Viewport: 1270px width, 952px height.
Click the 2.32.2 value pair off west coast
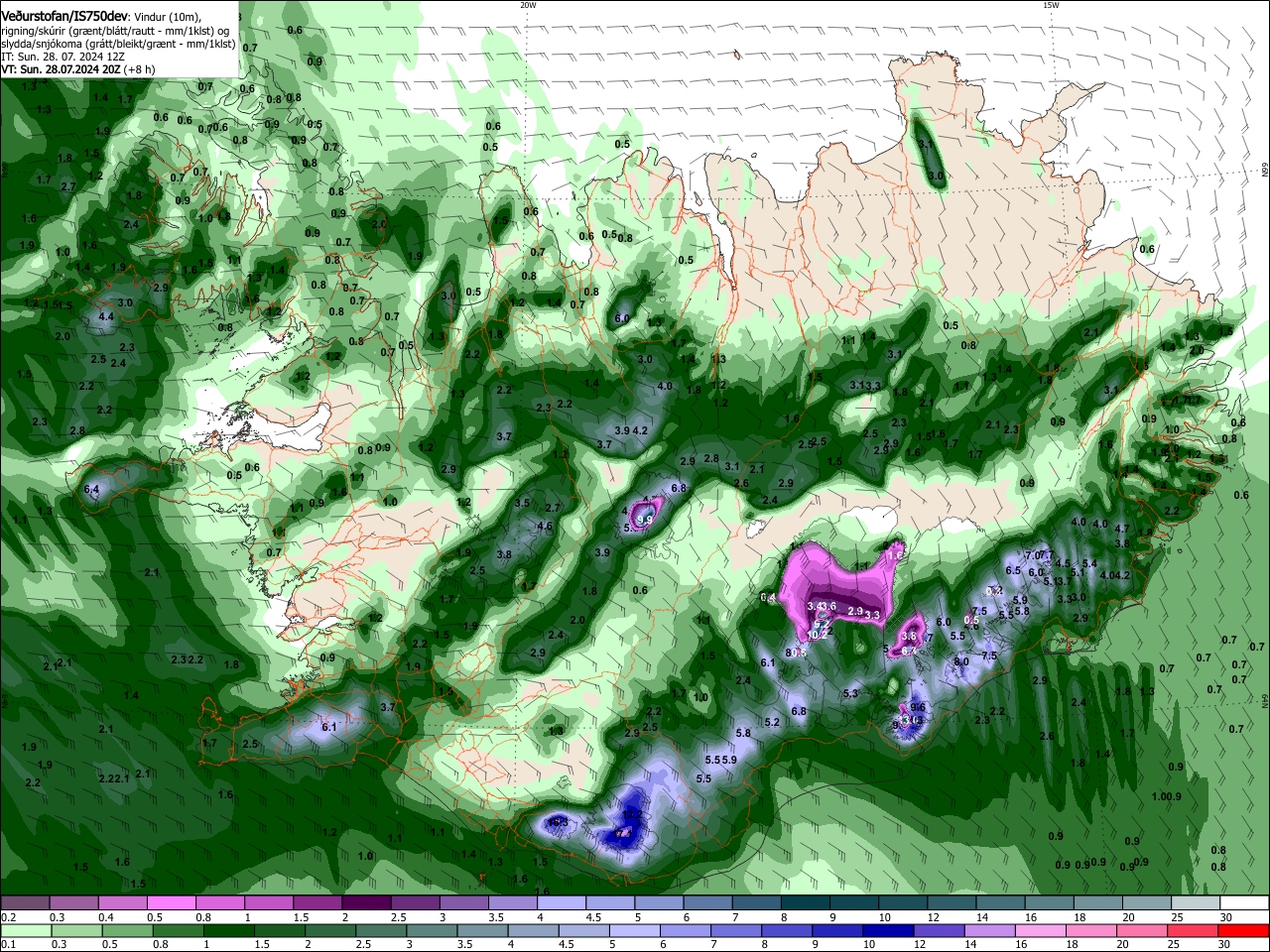(x=187, y=659)
